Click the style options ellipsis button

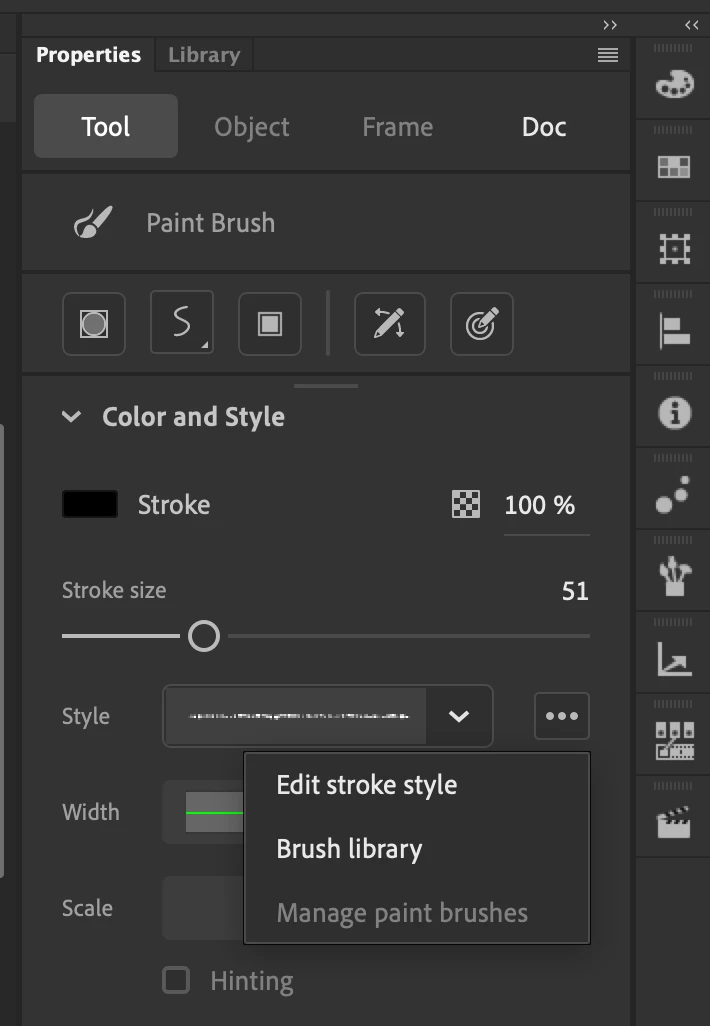pos(562,716)
